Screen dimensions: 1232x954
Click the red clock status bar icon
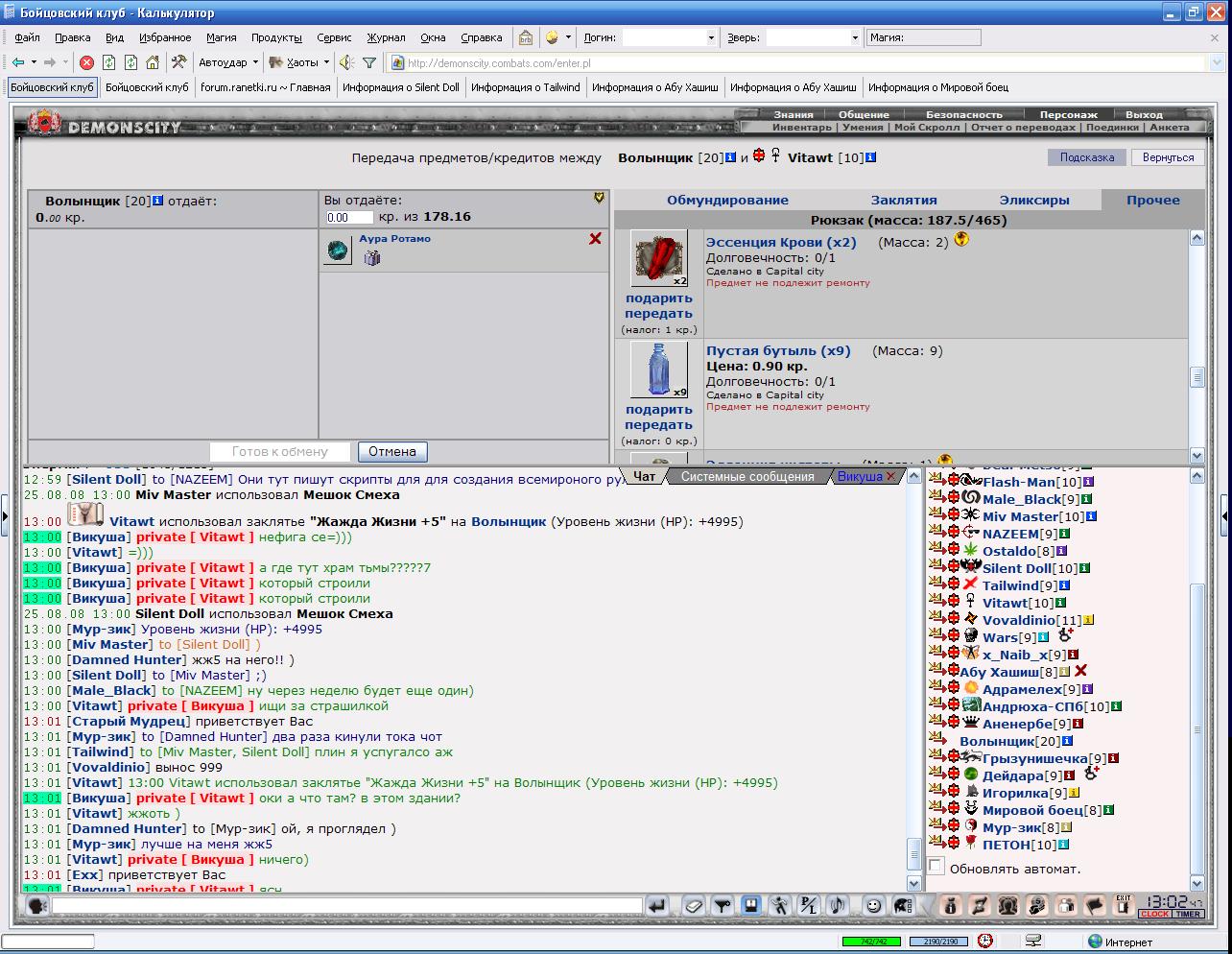pos(984,942)
